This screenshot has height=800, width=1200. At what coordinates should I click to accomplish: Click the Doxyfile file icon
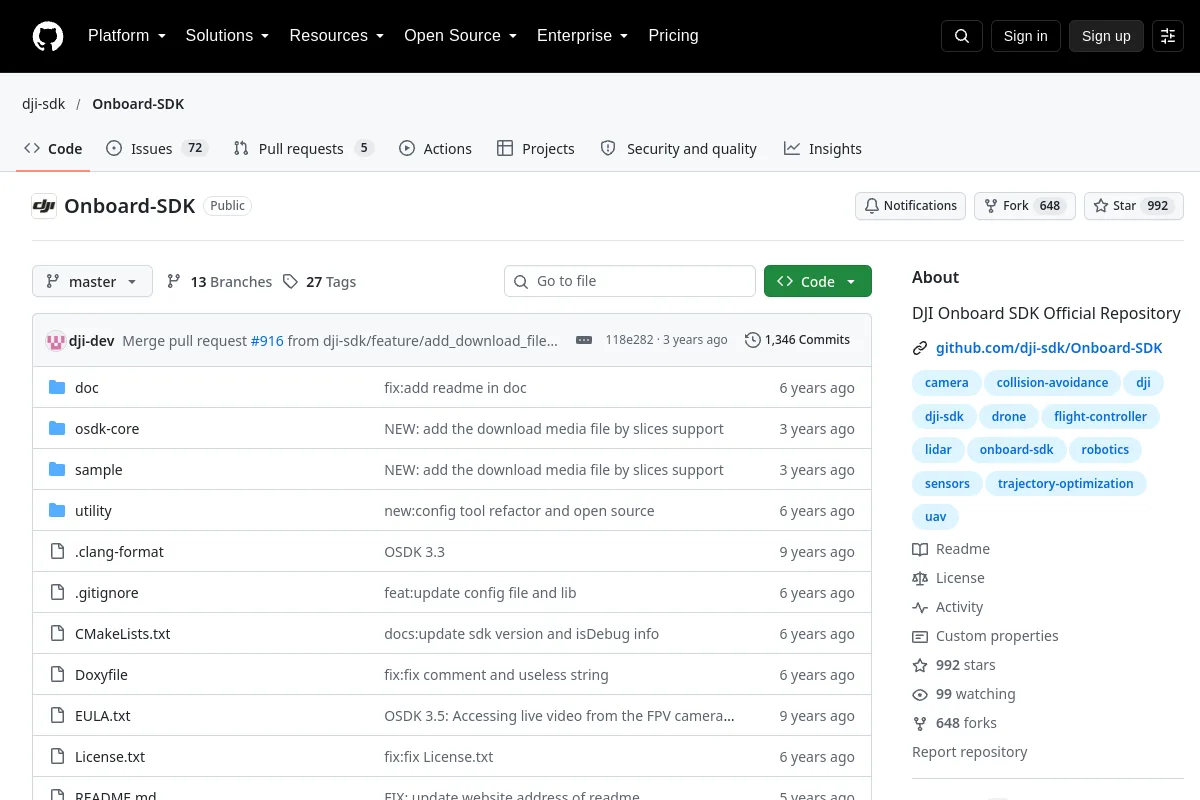click(x=57, y=675)
